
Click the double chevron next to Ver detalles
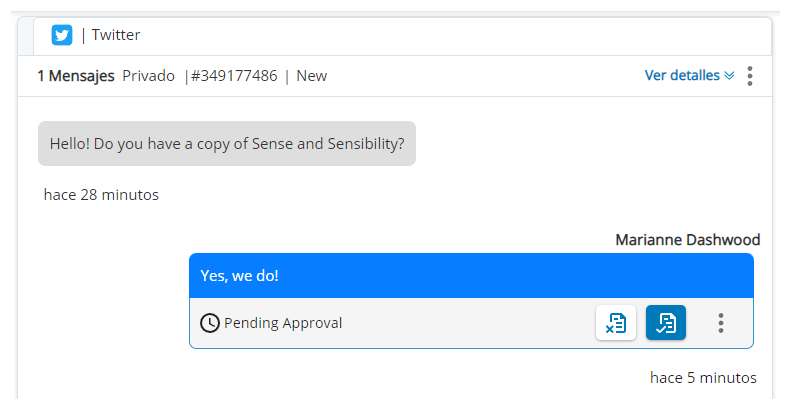[x=729, y=76]
